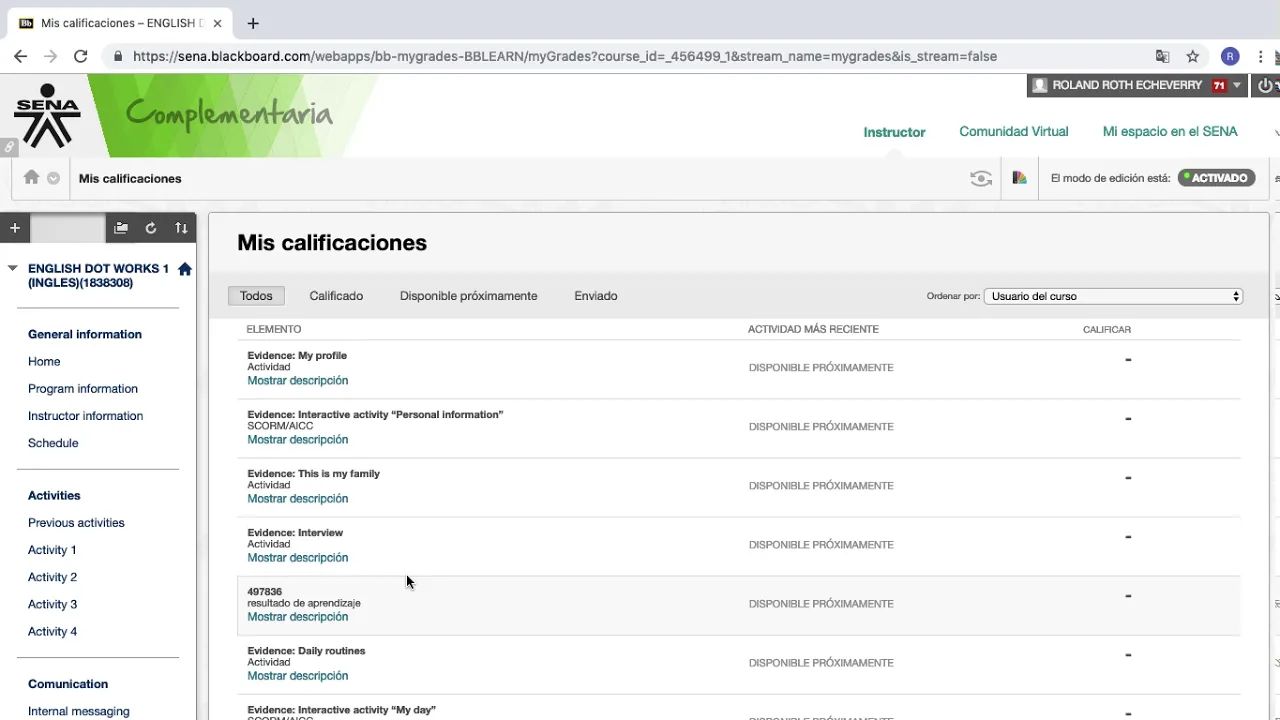Click the ELEMENTO column header

(x=274, y=329)
